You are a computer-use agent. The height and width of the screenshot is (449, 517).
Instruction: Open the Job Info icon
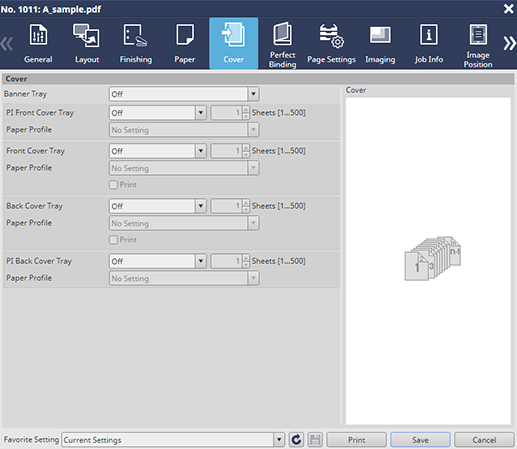[x=429, y=34]
